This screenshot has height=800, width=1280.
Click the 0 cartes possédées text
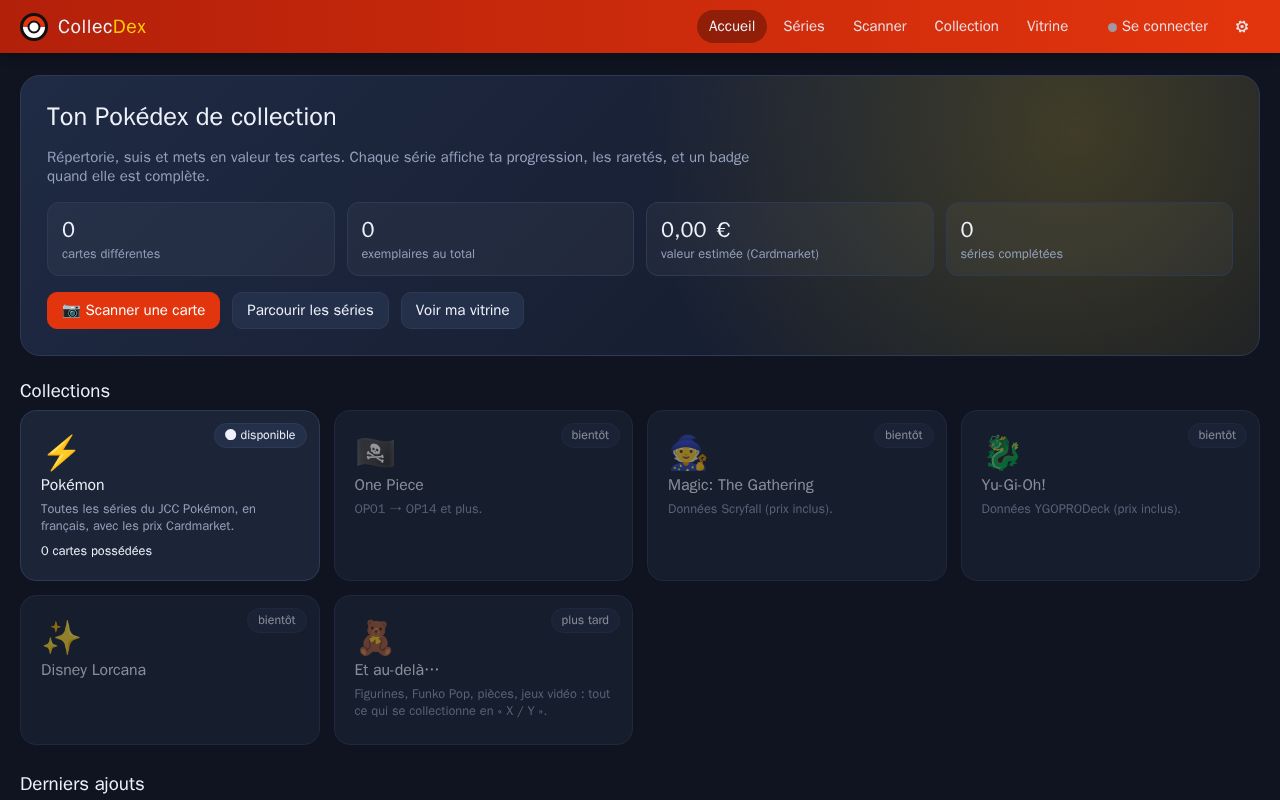pos(96,551)
